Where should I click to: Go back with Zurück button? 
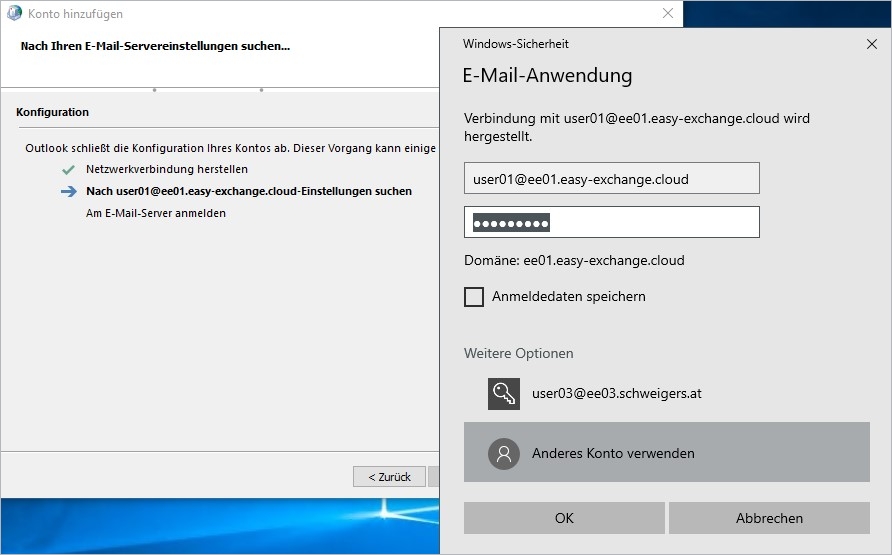click(389, 477)
